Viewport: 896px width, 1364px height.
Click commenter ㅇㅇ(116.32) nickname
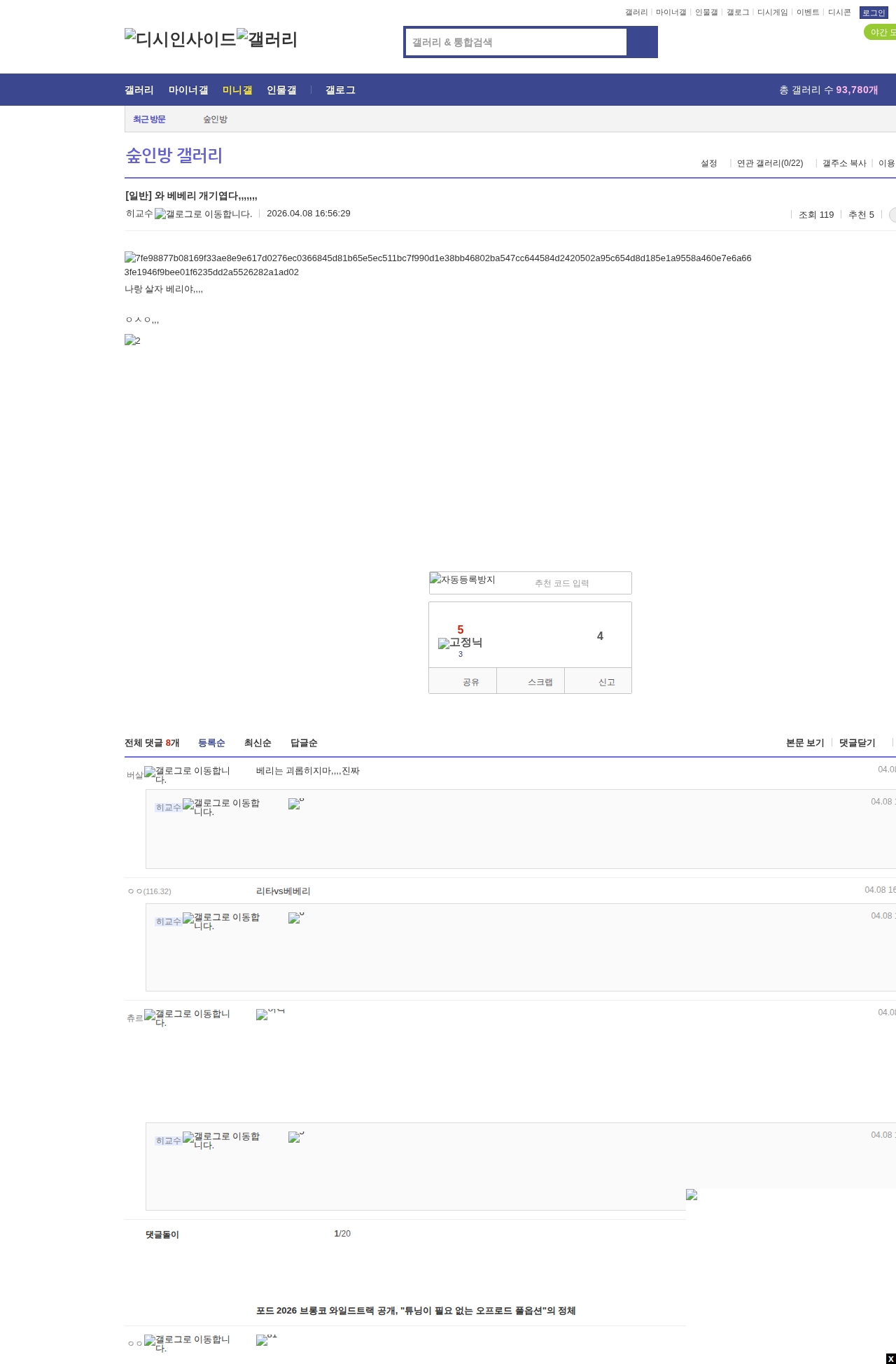pyautogui.click(x=149, y=891)
